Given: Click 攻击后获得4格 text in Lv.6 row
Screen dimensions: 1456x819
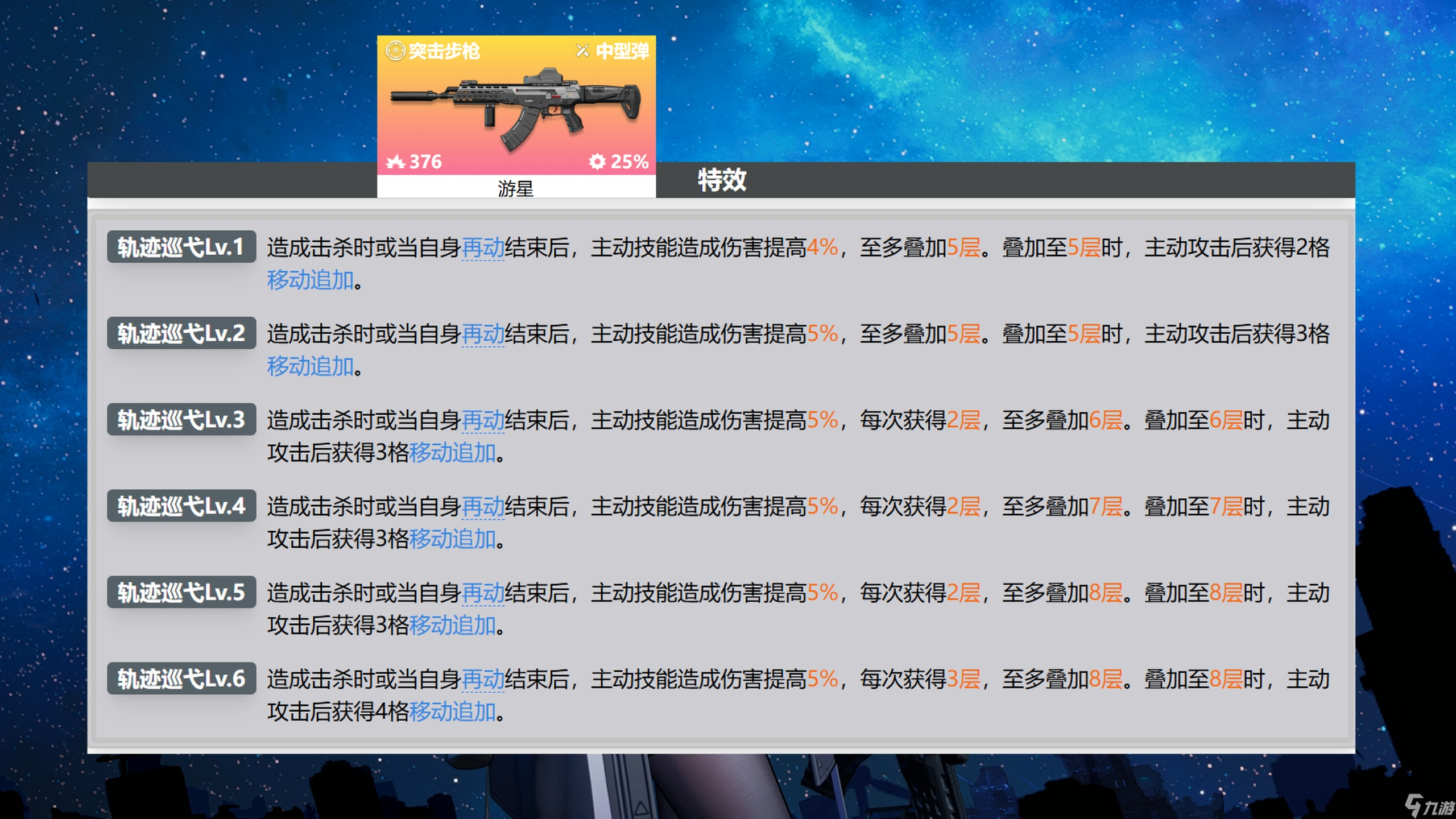Looking at the screenshot, I should (338, 713).
